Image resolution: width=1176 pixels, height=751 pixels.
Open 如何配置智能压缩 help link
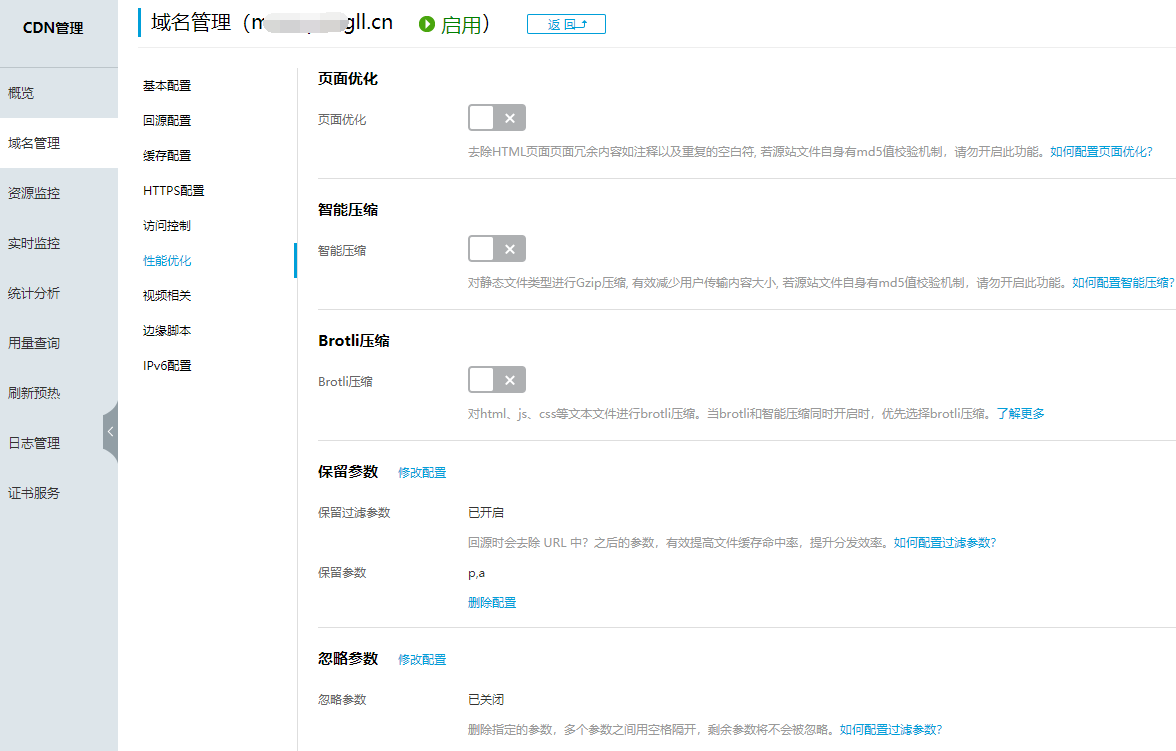(1120, 283)
